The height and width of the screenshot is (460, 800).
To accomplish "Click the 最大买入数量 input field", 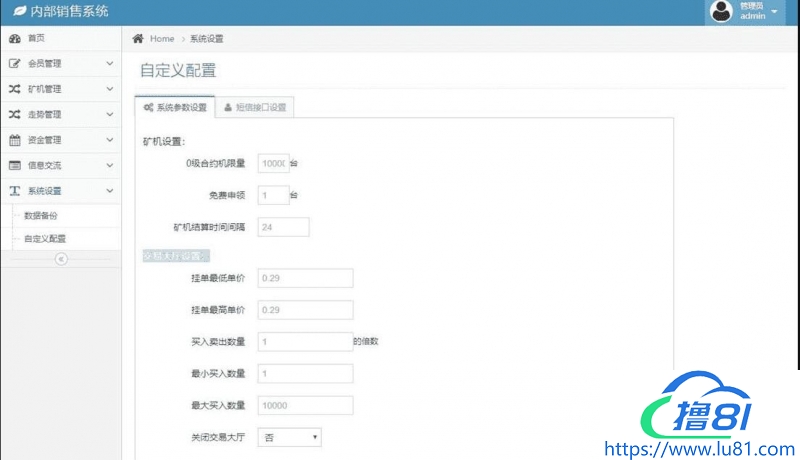I will (305, 405).
